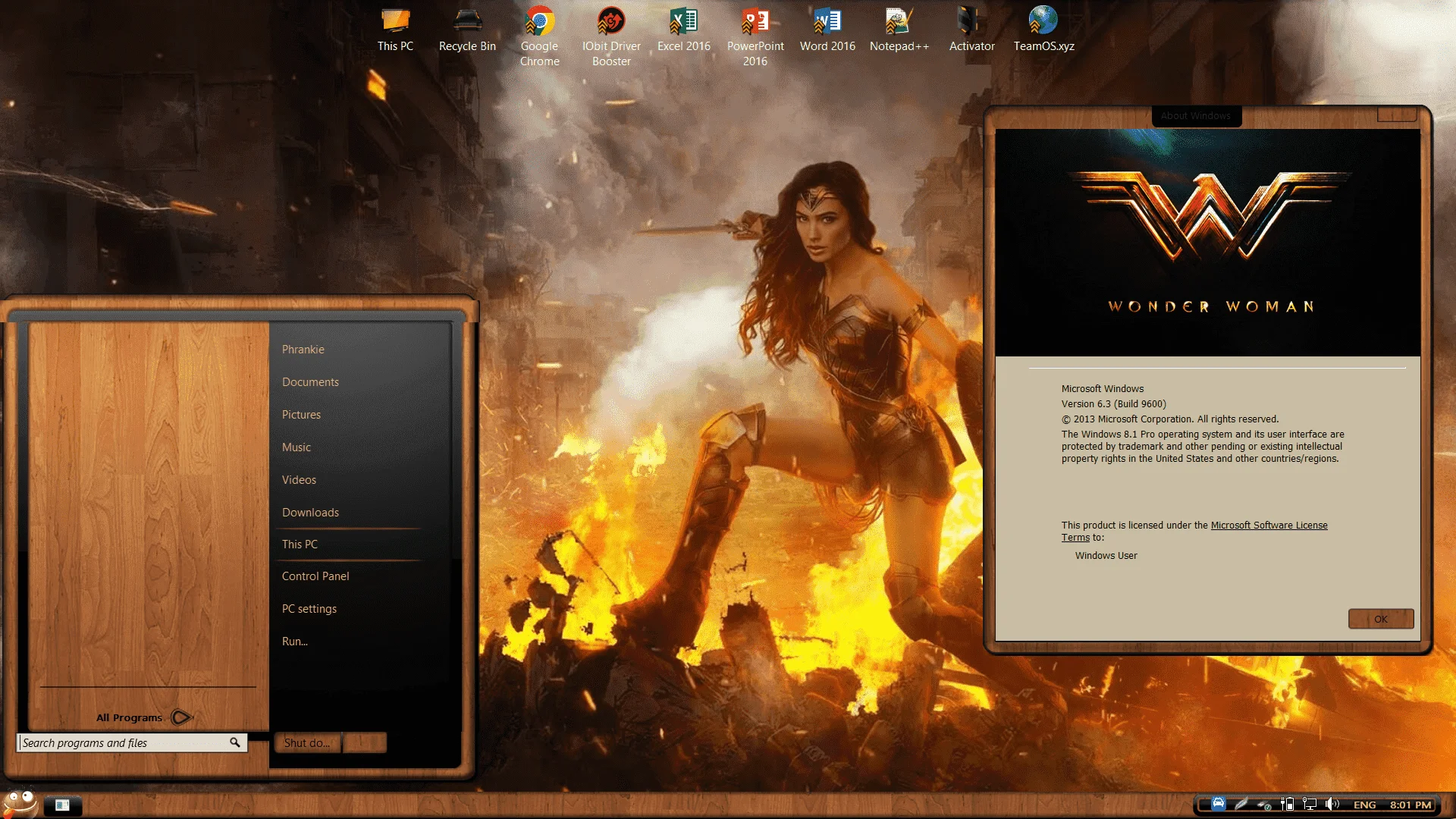
Task: Click the 2013 Microsoft Corporation copyright line
Action: [1170, 419]
